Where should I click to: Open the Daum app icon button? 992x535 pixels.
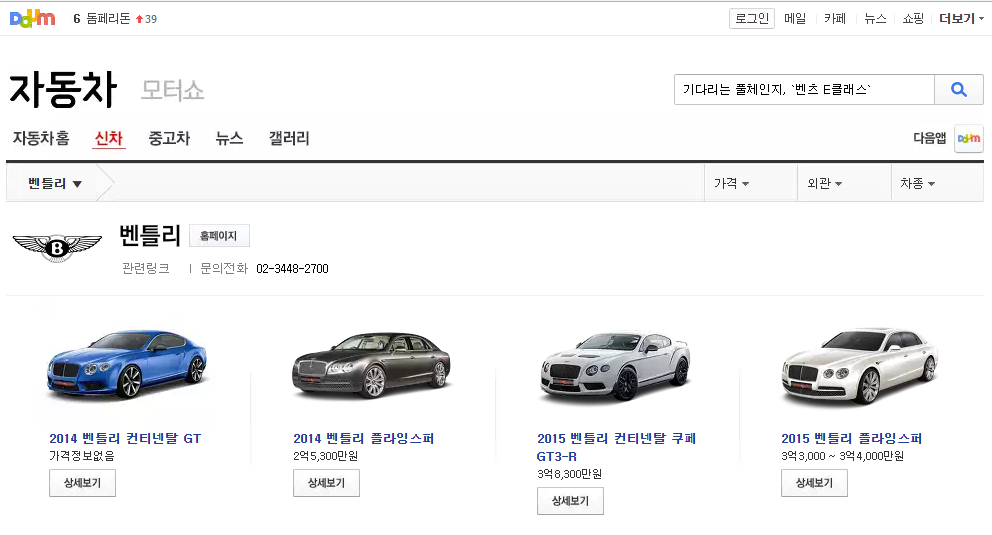pos(968,139)
